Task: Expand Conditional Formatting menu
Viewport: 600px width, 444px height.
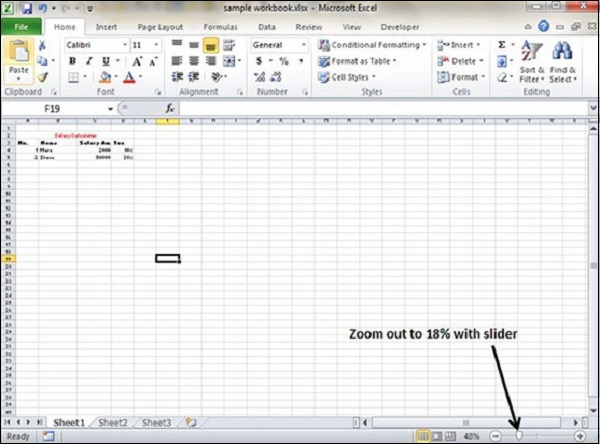Action: pyautogui.click(x=372, y=45)
